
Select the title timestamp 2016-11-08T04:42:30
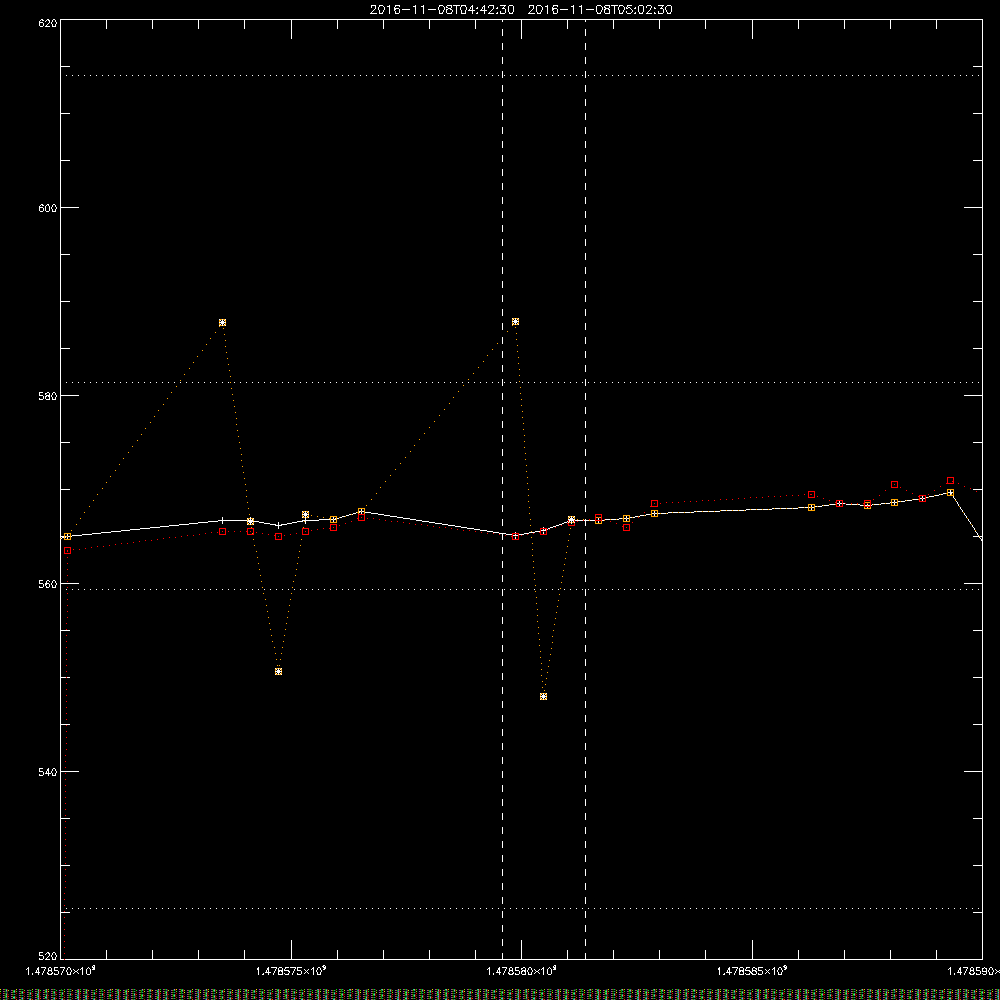pyautogui.click(x=442, y=10)
